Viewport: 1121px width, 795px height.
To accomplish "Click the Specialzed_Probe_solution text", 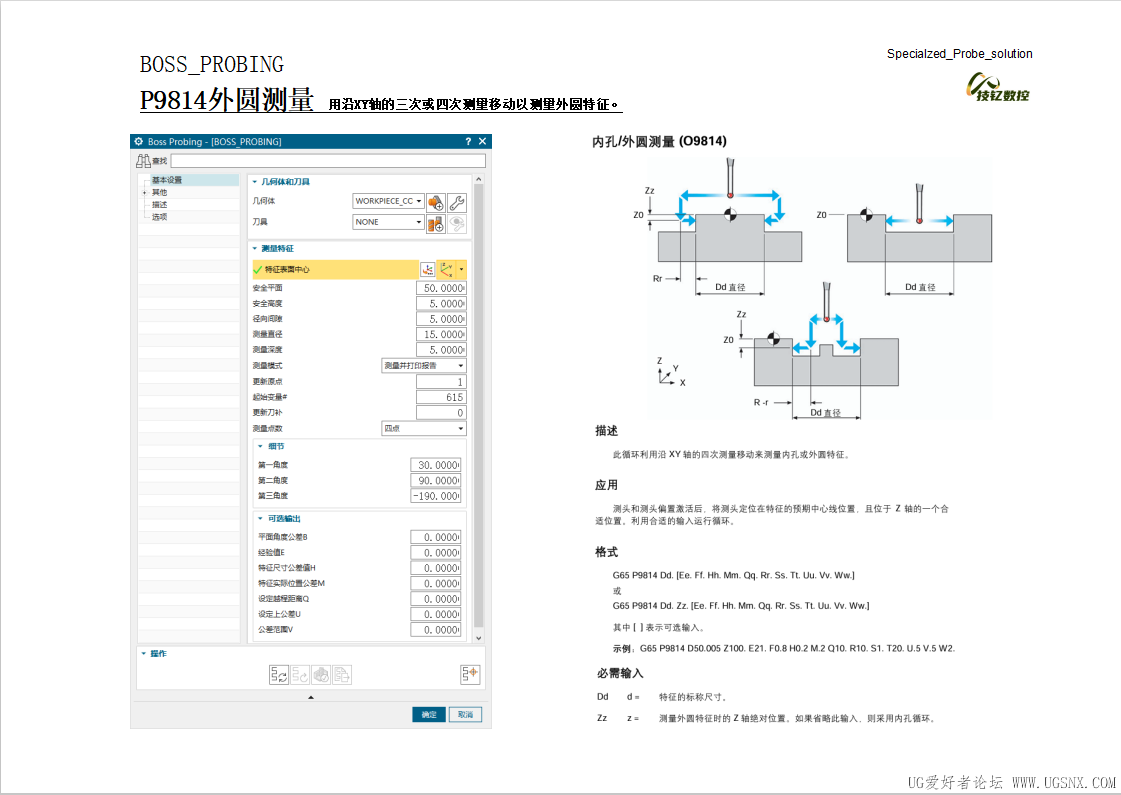I will 959,54.
